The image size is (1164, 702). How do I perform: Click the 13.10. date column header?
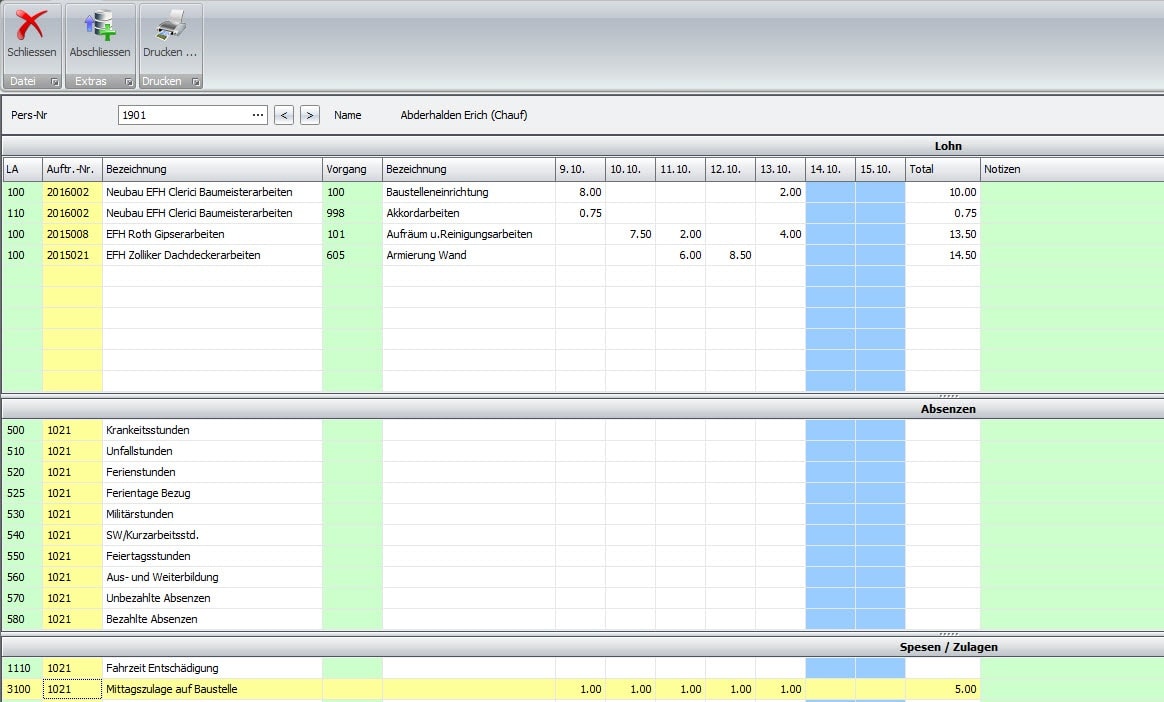click(x=780, y=169)
